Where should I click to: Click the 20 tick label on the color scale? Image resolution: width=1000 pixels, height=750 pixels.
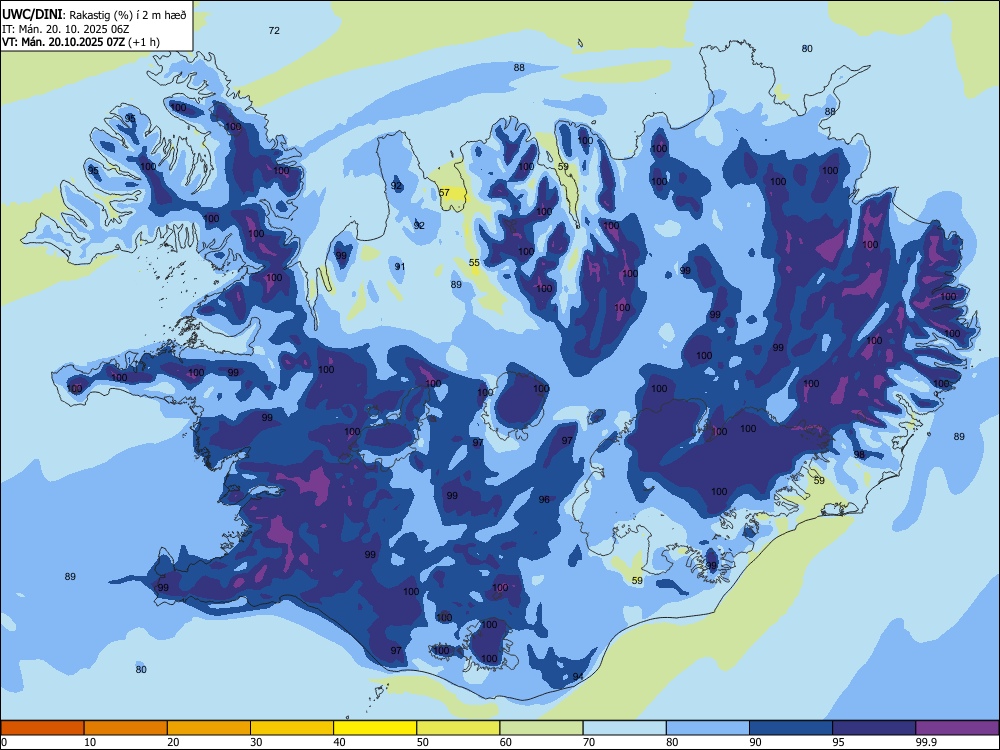tap(173, 742)
